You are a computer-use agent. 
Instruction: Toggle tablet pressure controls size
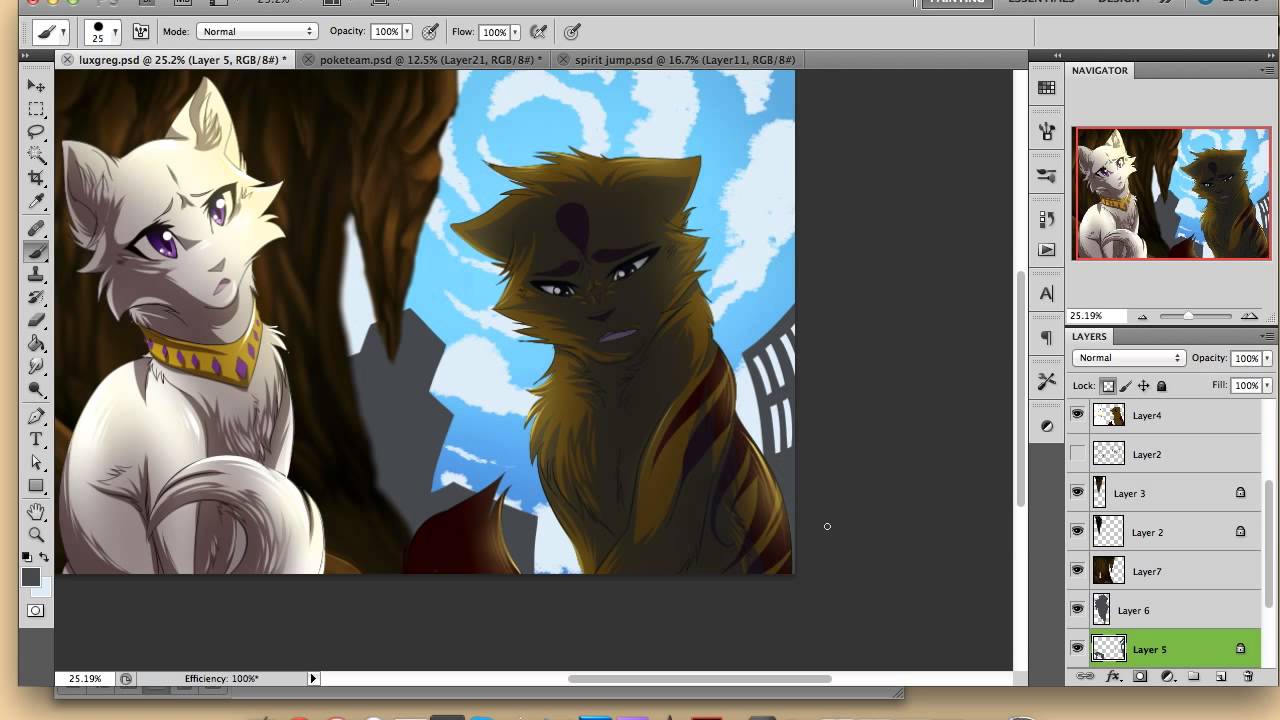click(573, 32)
